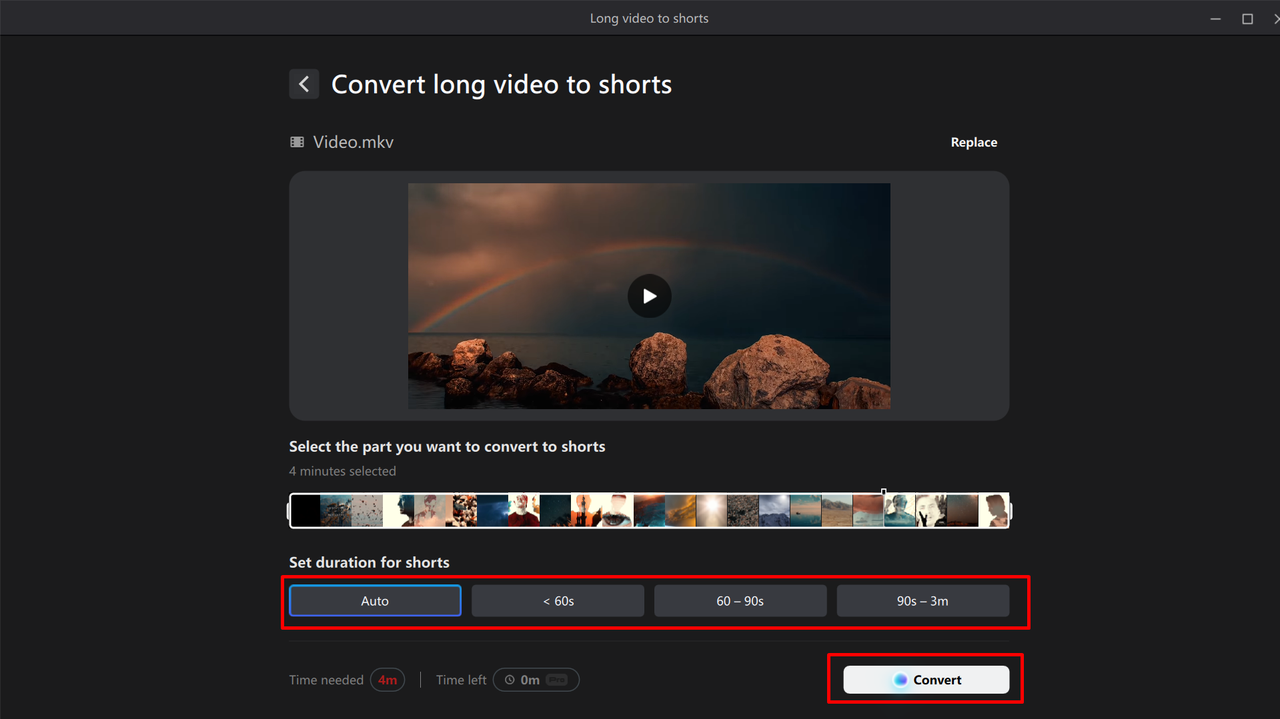Click the left trim handle of timeline

[290, 511]
